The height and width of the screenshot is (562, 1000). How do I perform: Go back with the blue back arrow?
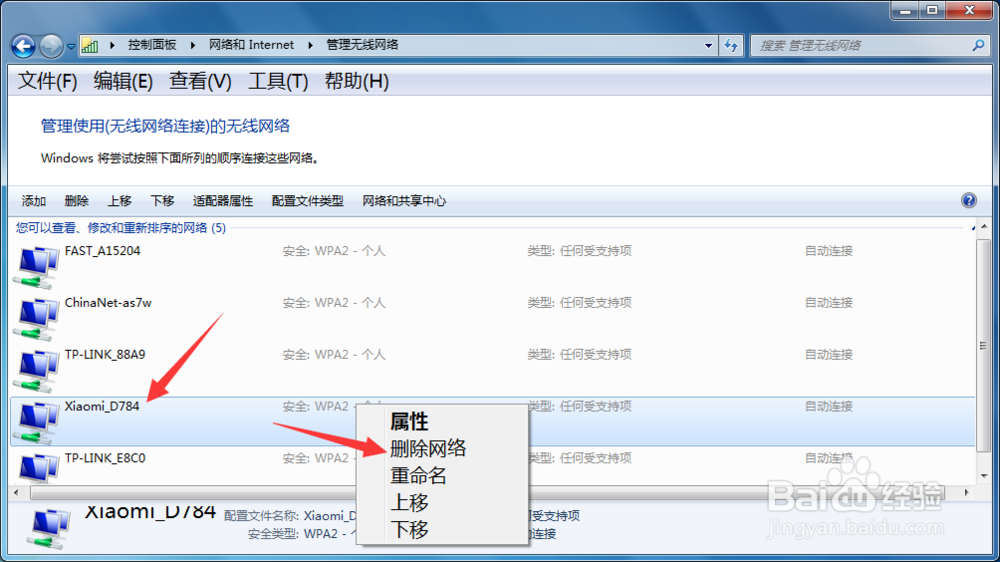pos(24,46)
